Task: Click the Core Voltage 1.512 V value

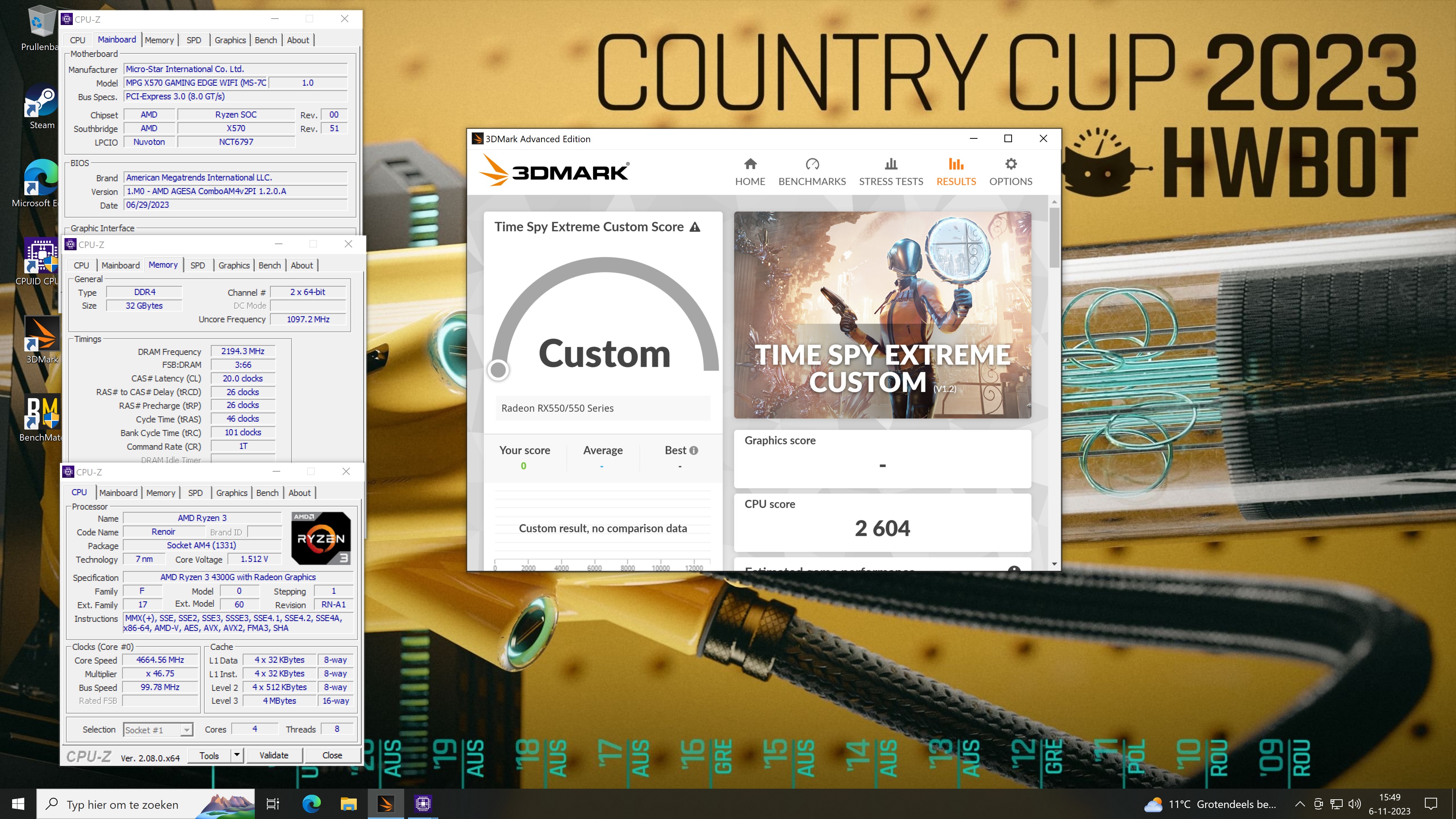Action: 254,559
